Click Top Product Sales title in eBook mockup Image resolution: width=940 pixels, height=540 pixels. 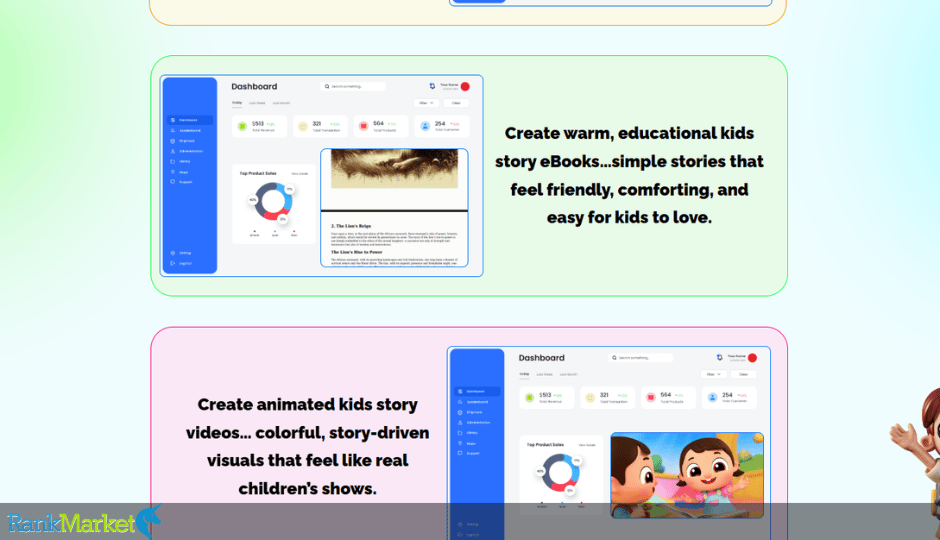(258, 173)
